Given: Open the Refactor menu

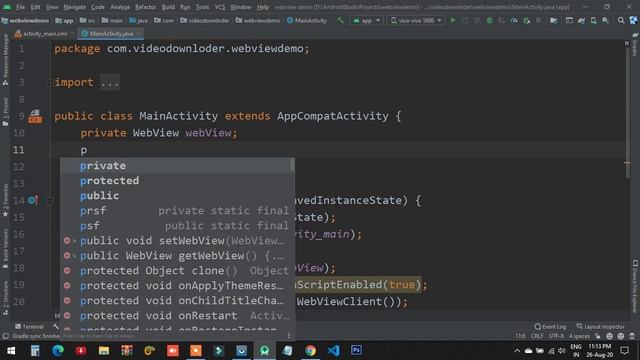Looking at the screenshot, I should [x=146, y=7].
